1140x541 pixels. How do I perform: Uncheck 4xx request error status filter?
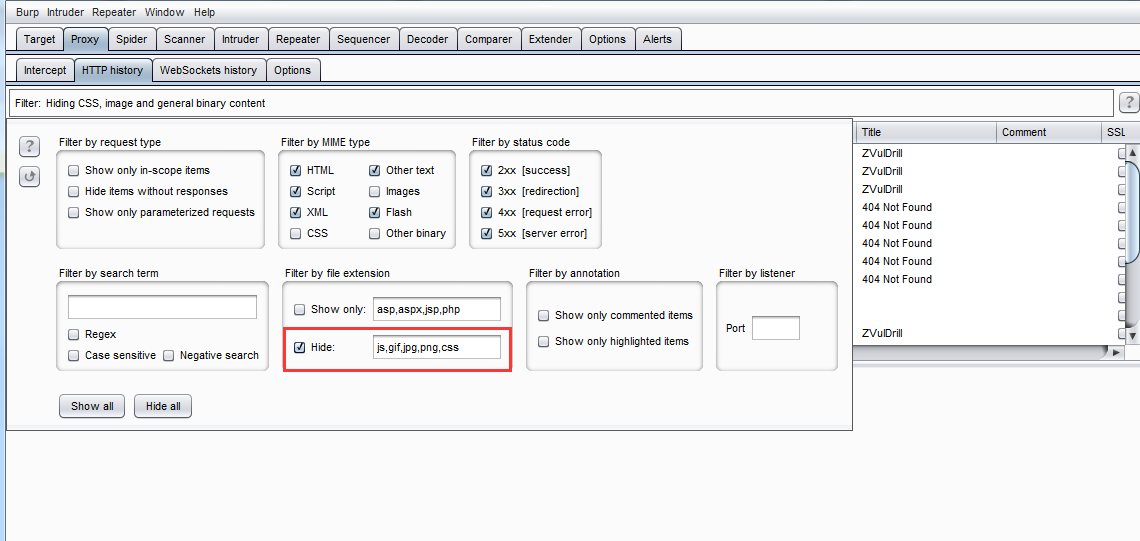[x=486, y=212]
